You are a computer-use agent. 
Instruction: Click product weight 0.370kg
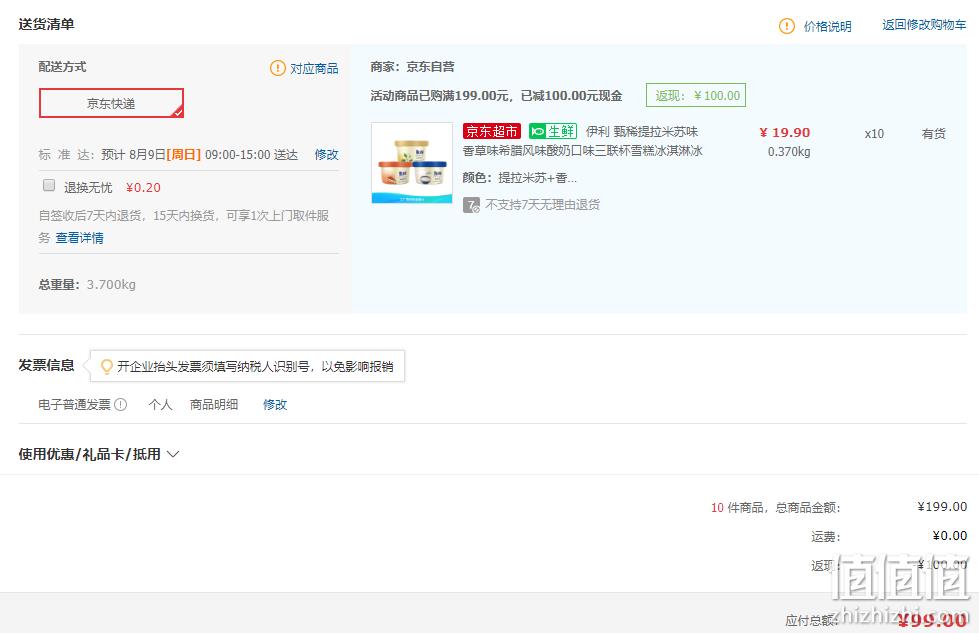(x=789, y=152)
